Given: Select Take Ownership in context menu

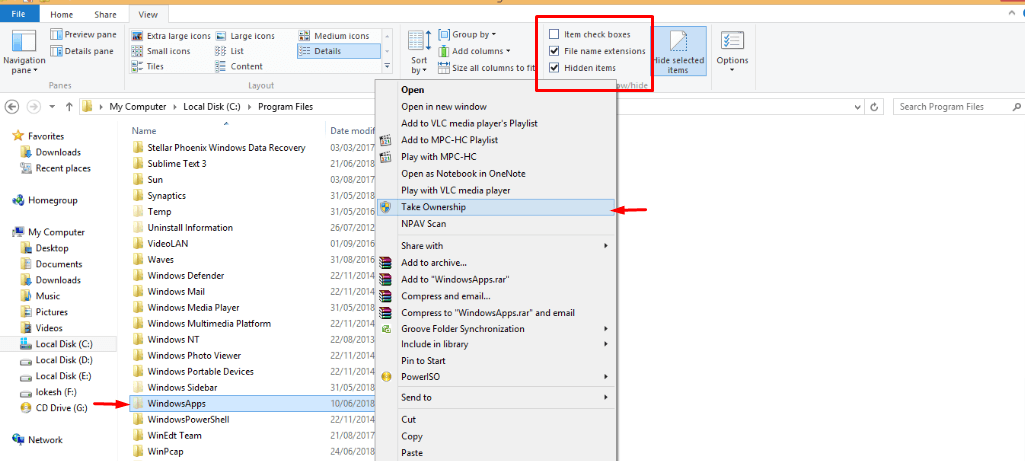Looking at the screenshot, I should pos(497,207).
